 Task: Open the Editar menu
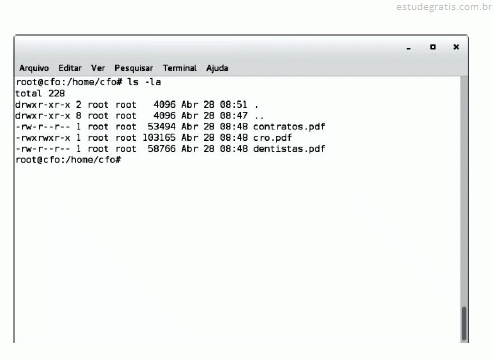[70, 68]
